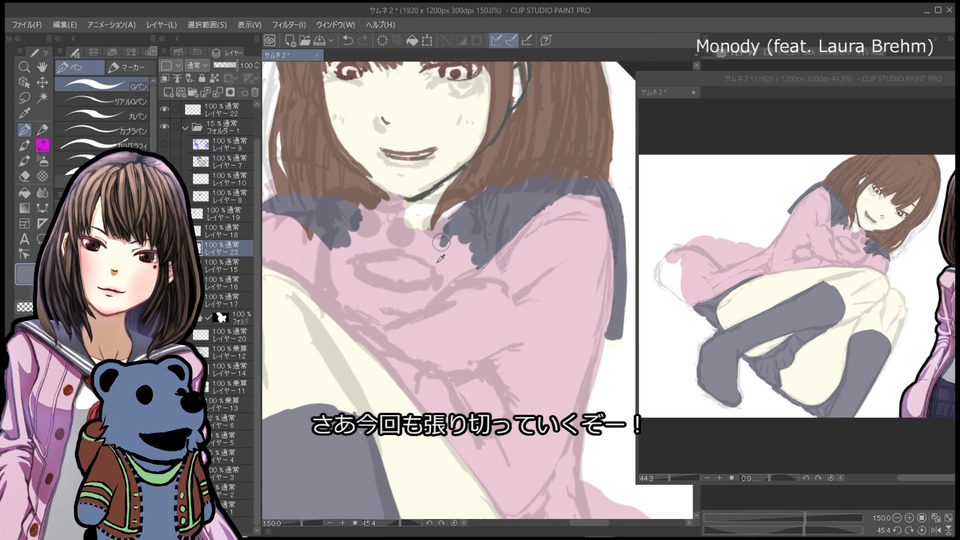
Task: Adjust layer opacity 100 stepper arrows
Action: 257,65
